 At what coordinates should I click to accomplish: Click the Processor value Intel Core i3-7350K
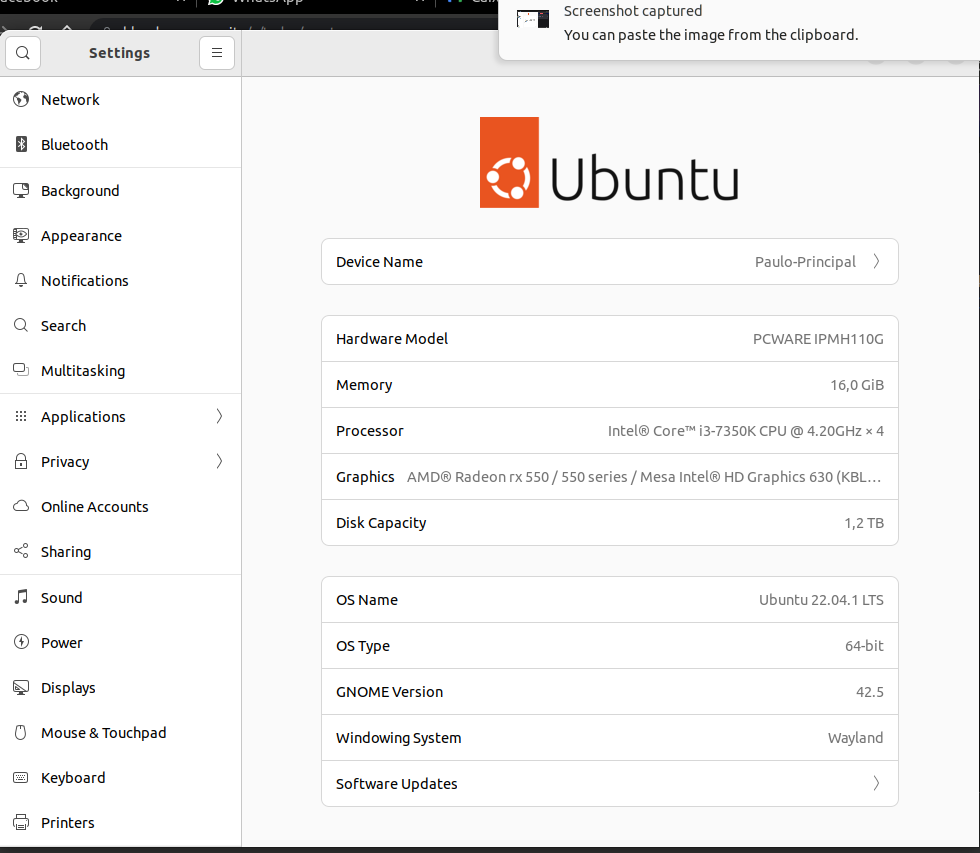pos(746,431)
